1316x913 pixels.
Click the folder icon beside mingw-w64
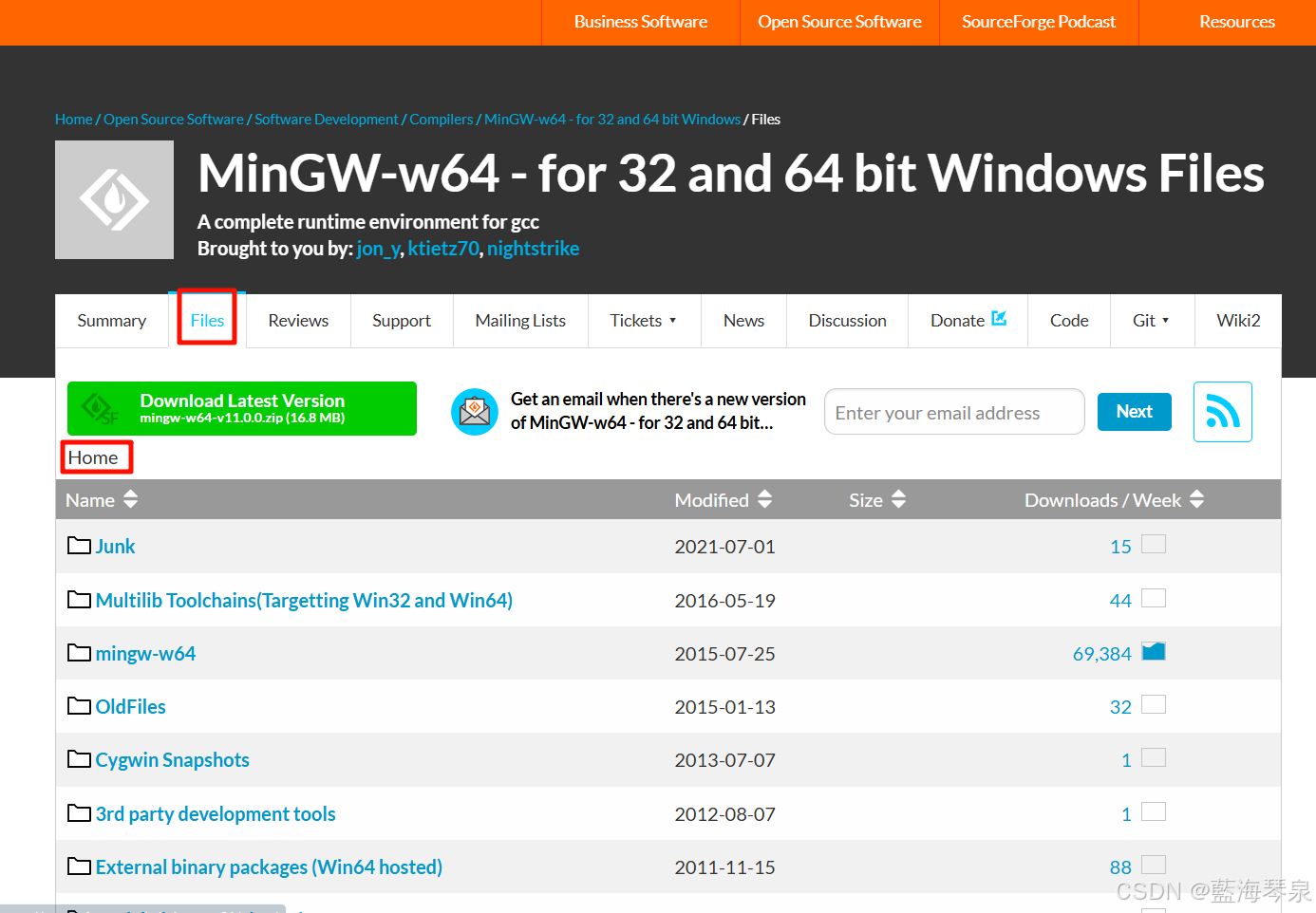[x=80, y=653]
